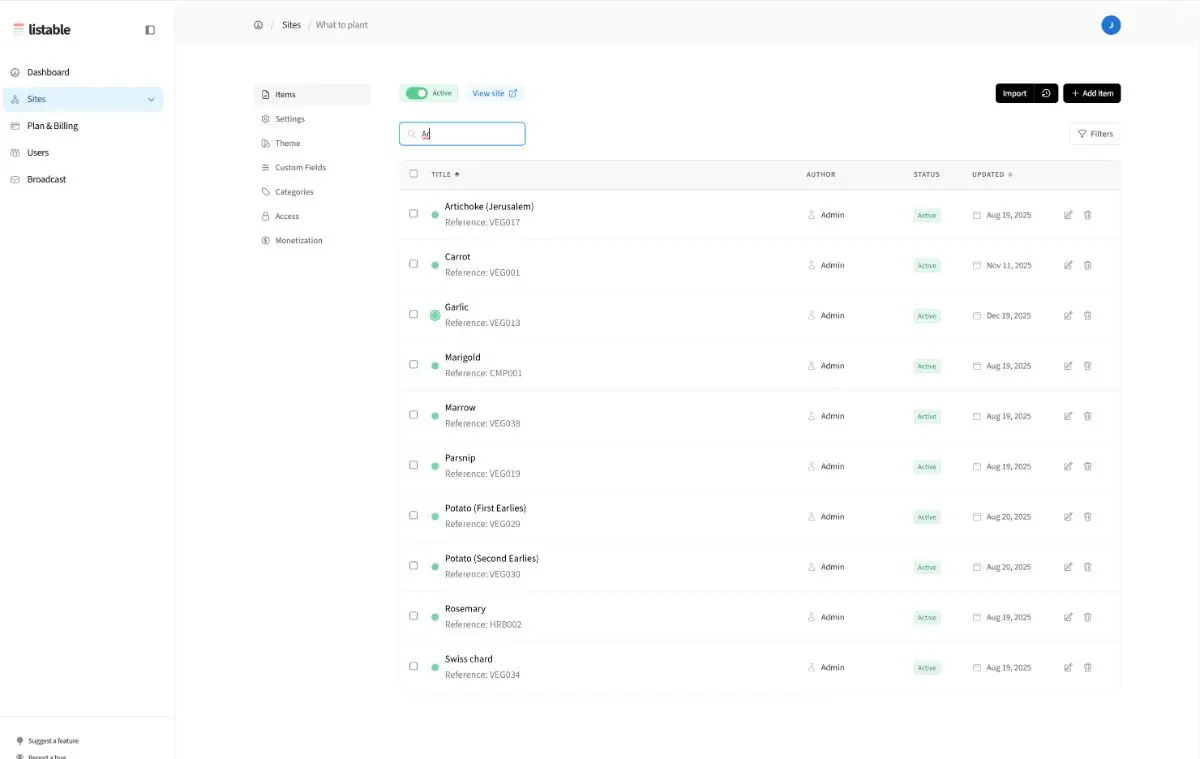1200x759 pixels.
Task: Open the user avatar J
Action: pyautogui.click(x=1111, y=25)
